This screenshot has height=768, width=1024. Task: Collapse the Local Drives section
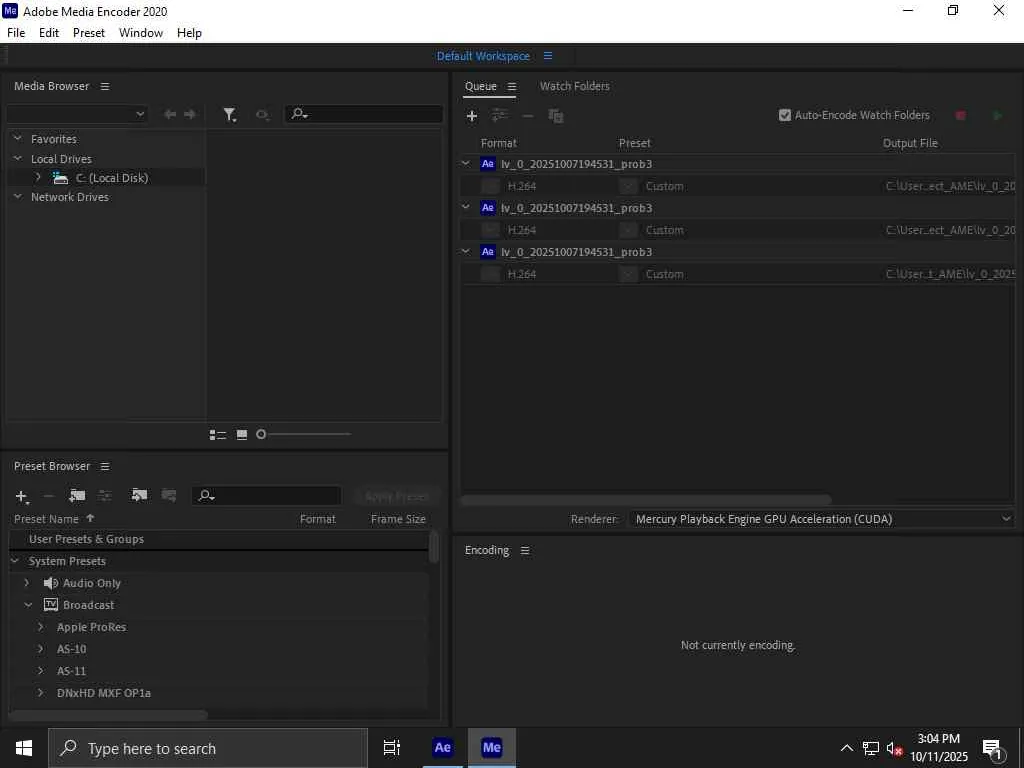point(18,158)
